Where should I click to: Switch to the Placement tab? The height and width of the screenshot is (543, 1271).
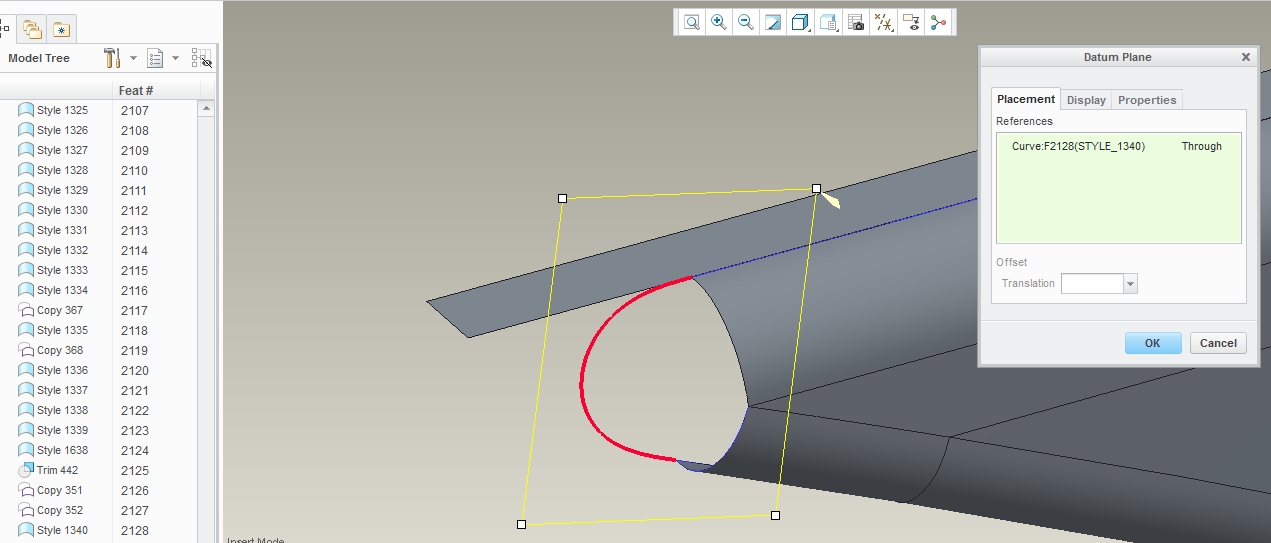(1026, 99)
